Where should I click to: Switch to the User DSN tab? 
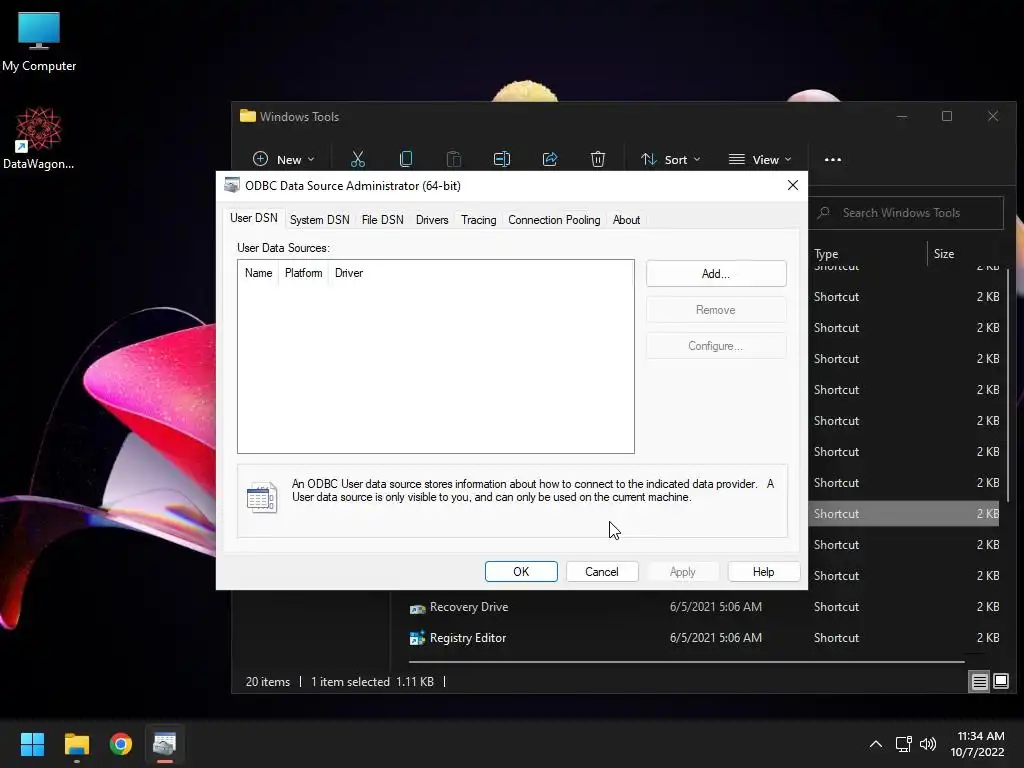coord(253,218)
